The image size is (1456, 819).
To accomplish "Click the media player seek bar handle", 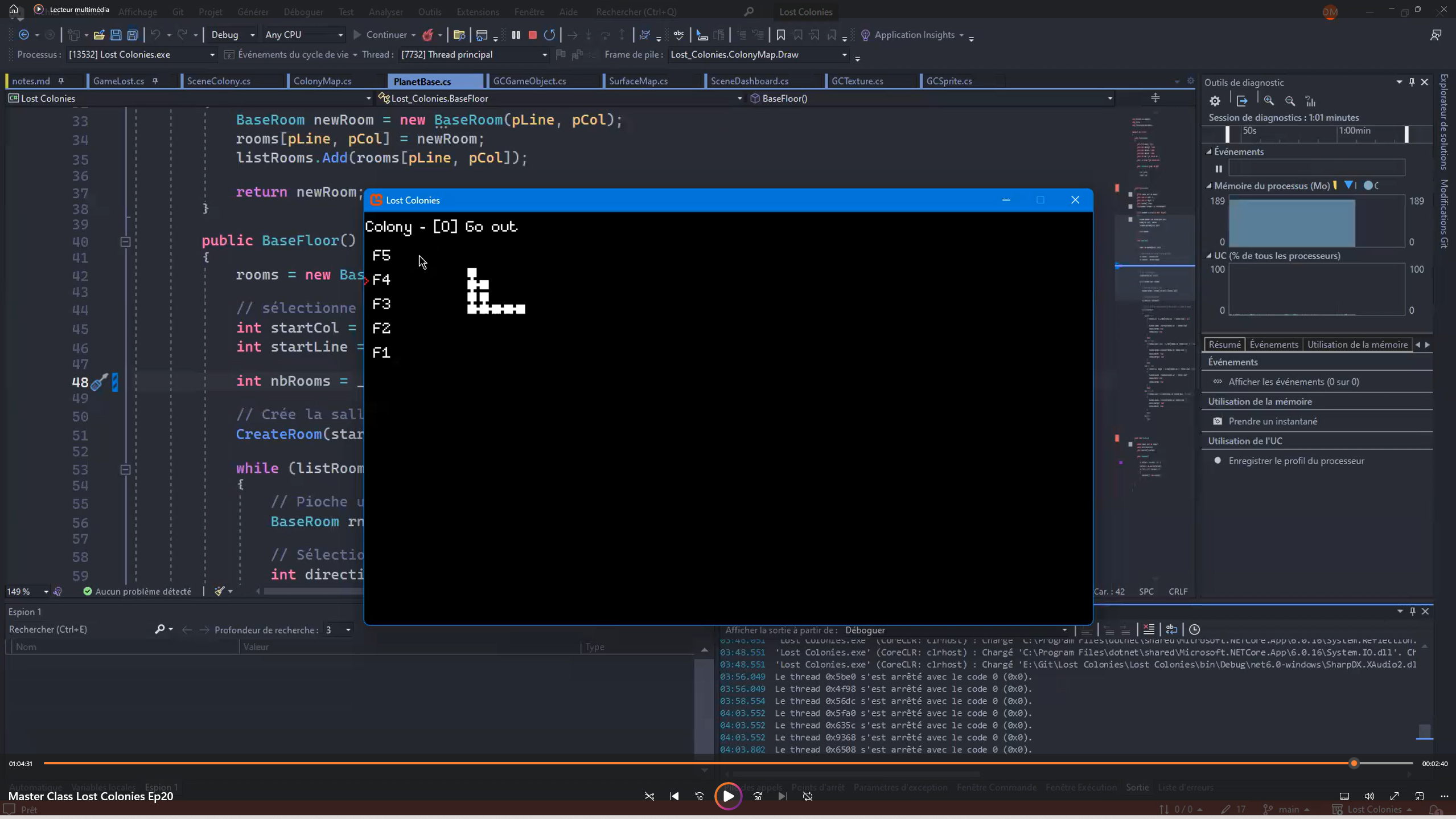I will click(1354, 763).
